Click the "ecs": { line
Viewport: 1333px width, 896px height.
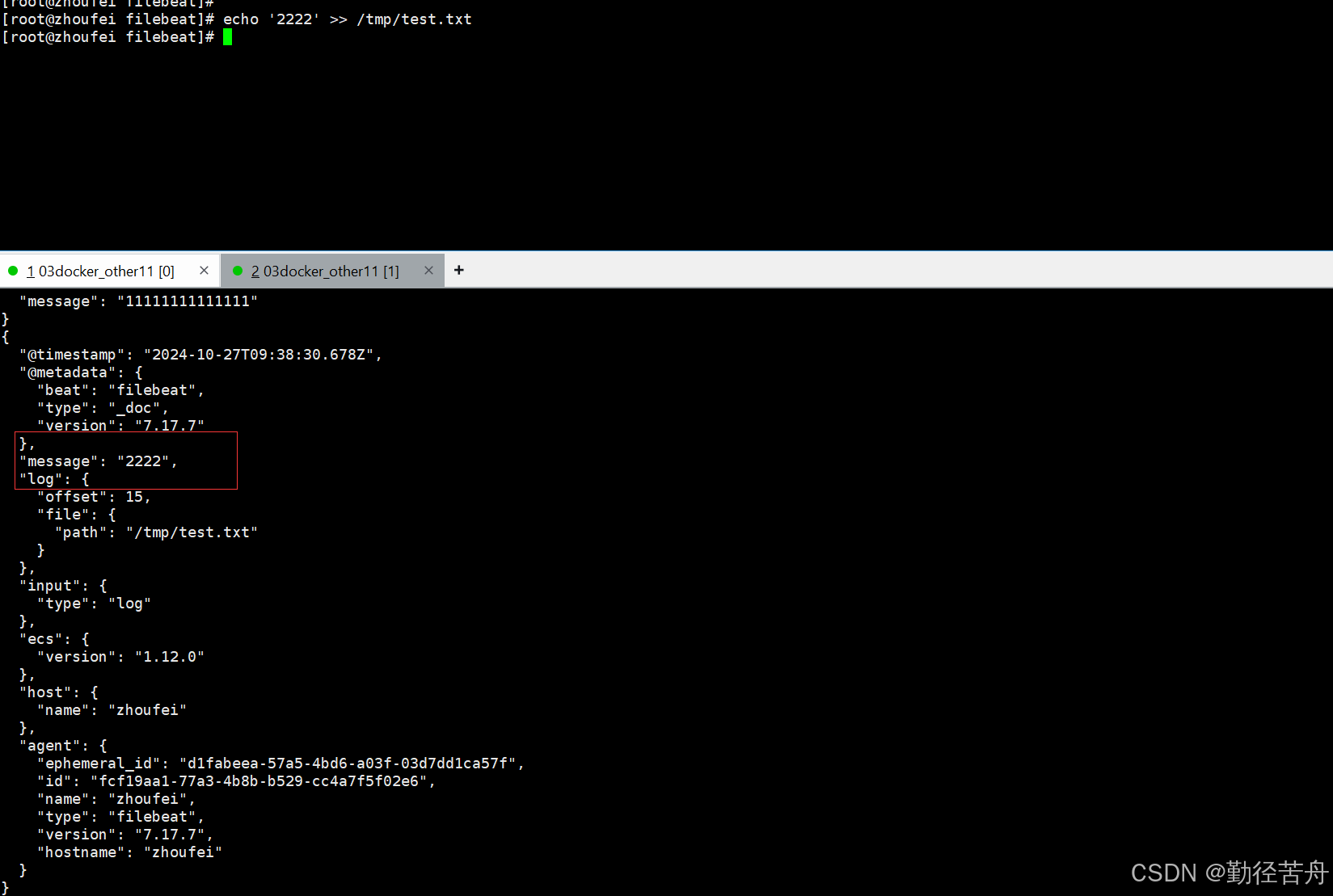[54, 639]
